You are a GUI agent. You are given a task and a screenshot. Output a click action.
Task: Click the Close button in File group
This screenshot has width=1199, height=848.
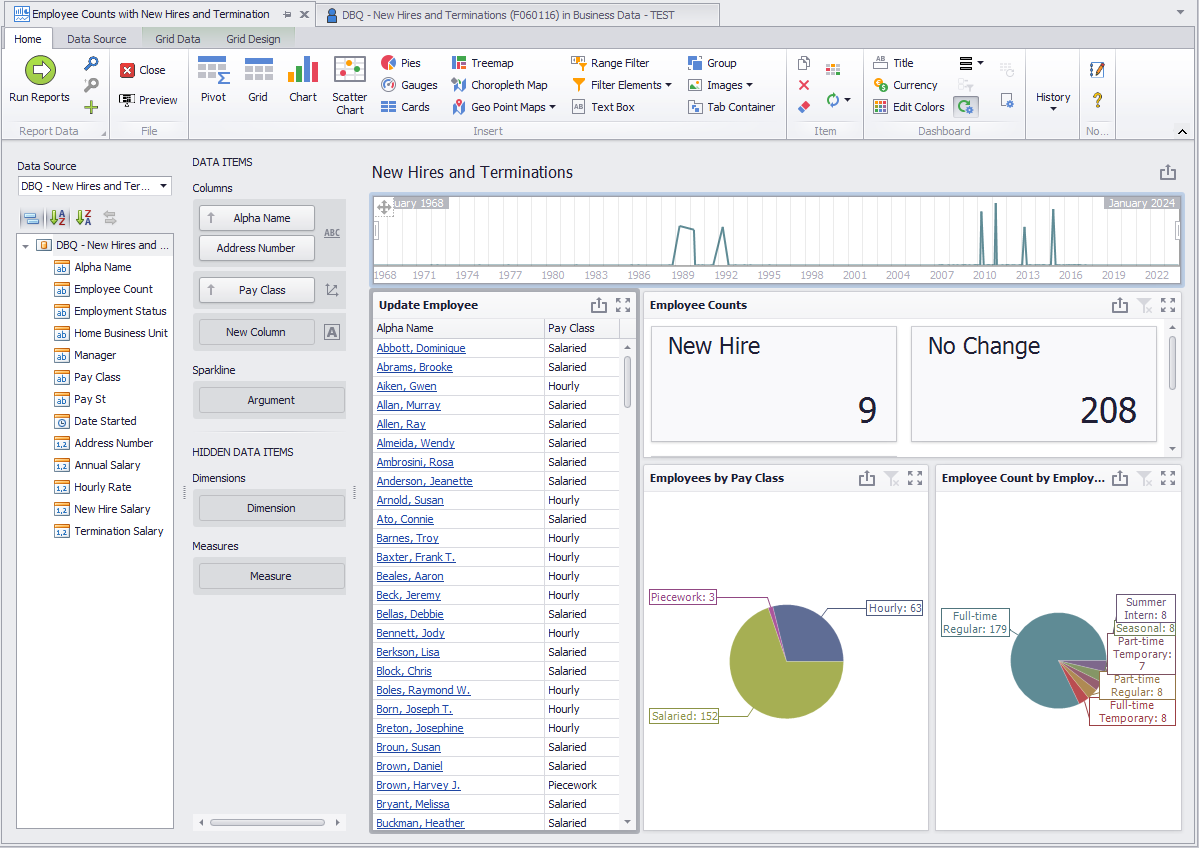142,70
